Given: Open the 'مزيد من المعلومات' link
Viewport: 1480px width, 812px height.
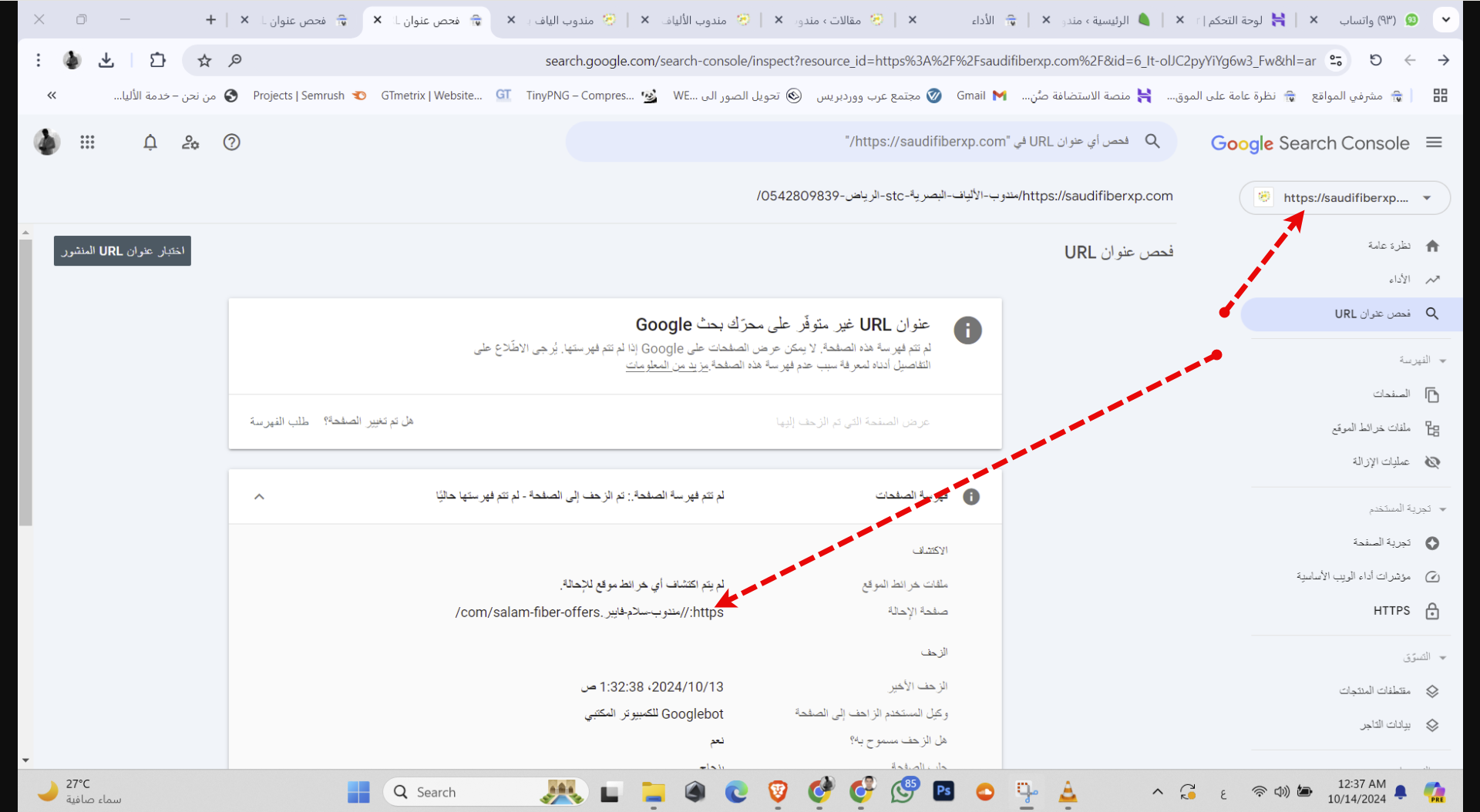Looking at the screenshot, I should (x=667, y=365).
